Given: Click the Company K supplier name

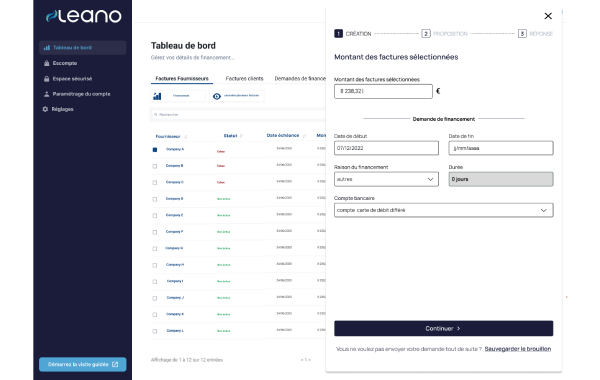Looking at the screenshot, I should coord(175,314).
